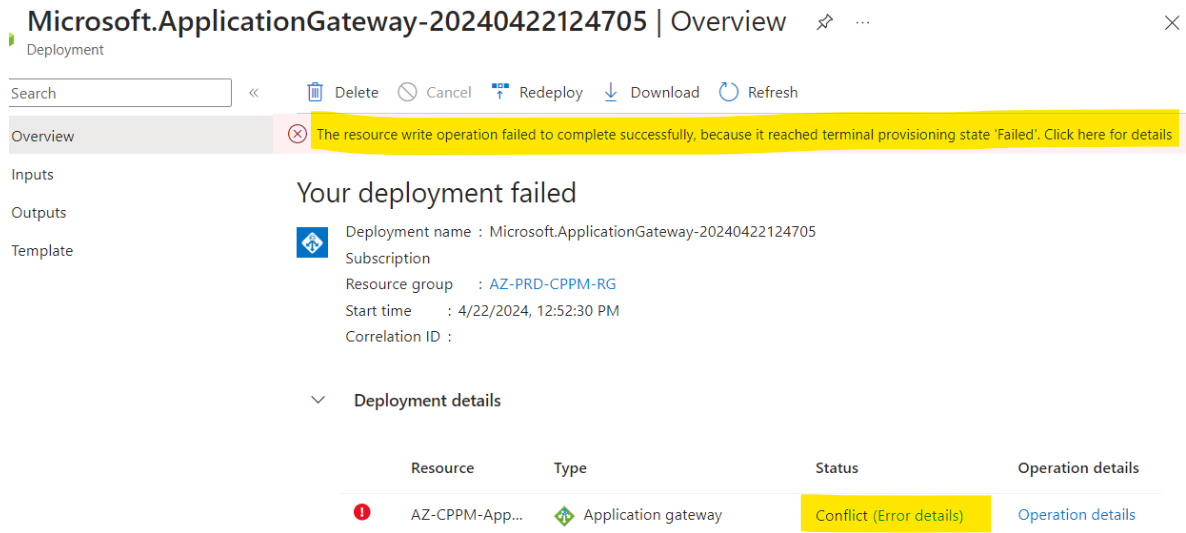
Task: Click the Redeploy button label
Action: (x=551, y=92)
